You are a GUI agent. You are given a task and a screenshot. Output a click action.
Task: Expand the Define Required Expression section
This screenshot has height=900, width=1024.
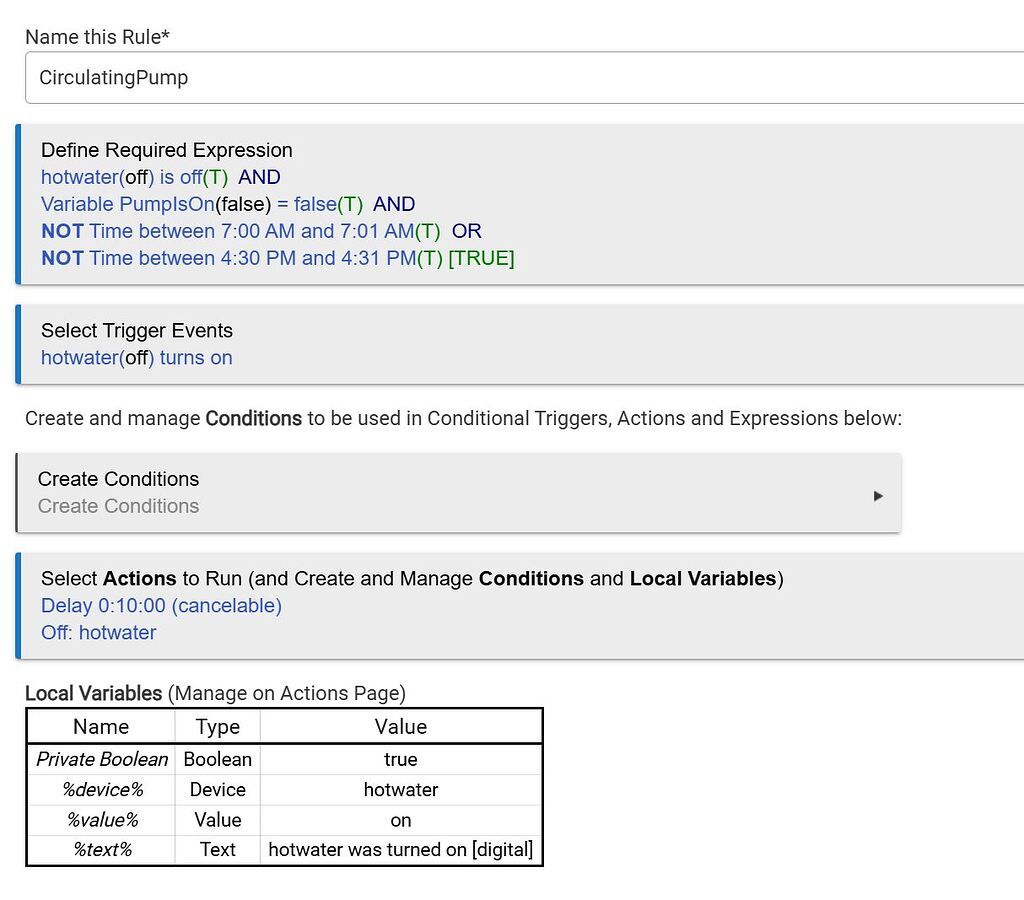tap(166, 150)
